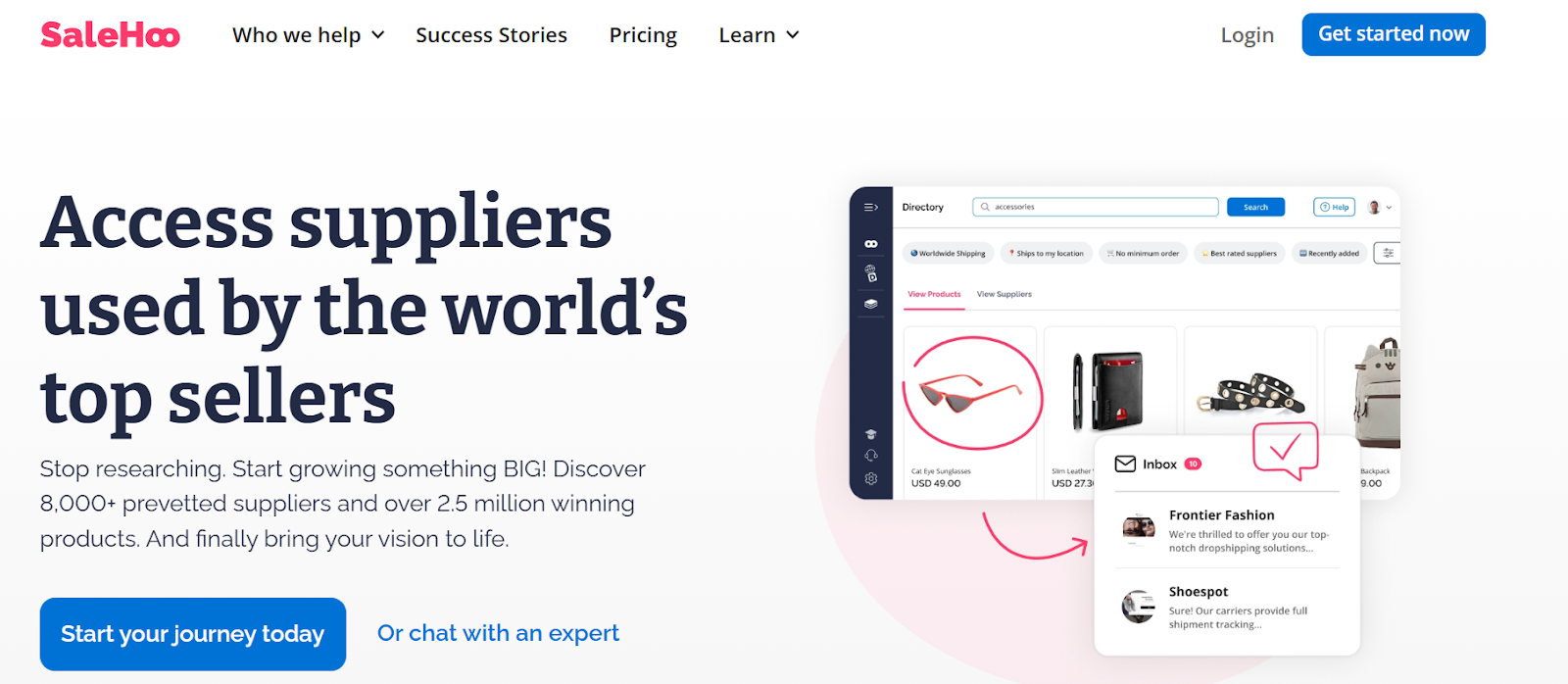Click the filter sliders icon
Image resolution: width=1568 pixels, height=684 pixels.
pyautogui.click(x=1388, y=253)
